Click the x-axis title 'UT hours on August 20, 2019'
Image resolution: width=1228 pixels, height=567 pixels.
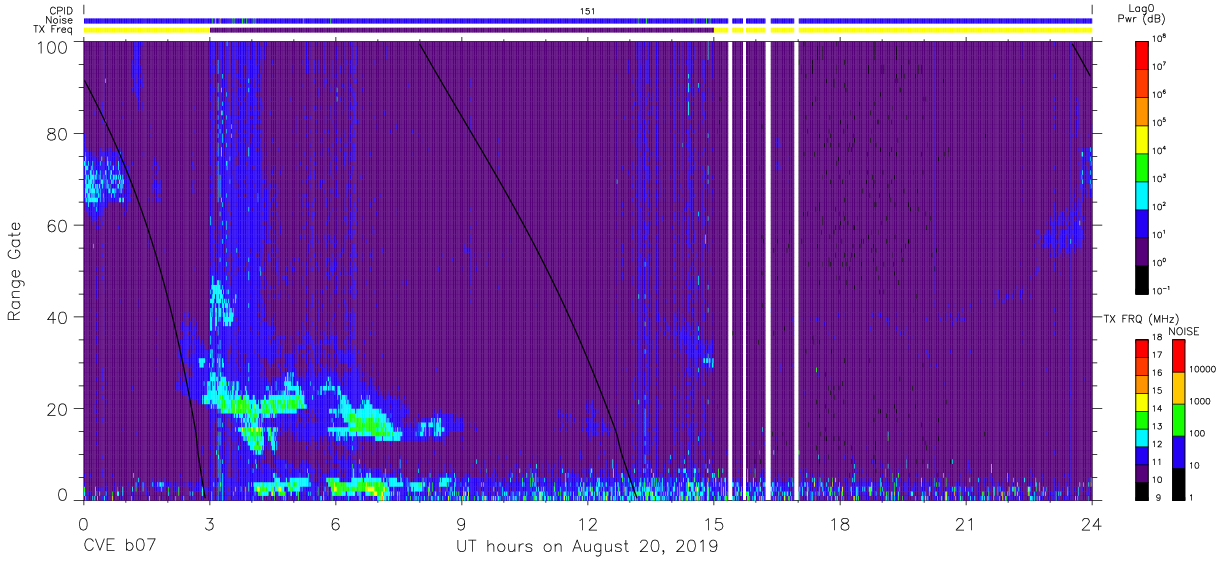[x=587, y=546]
